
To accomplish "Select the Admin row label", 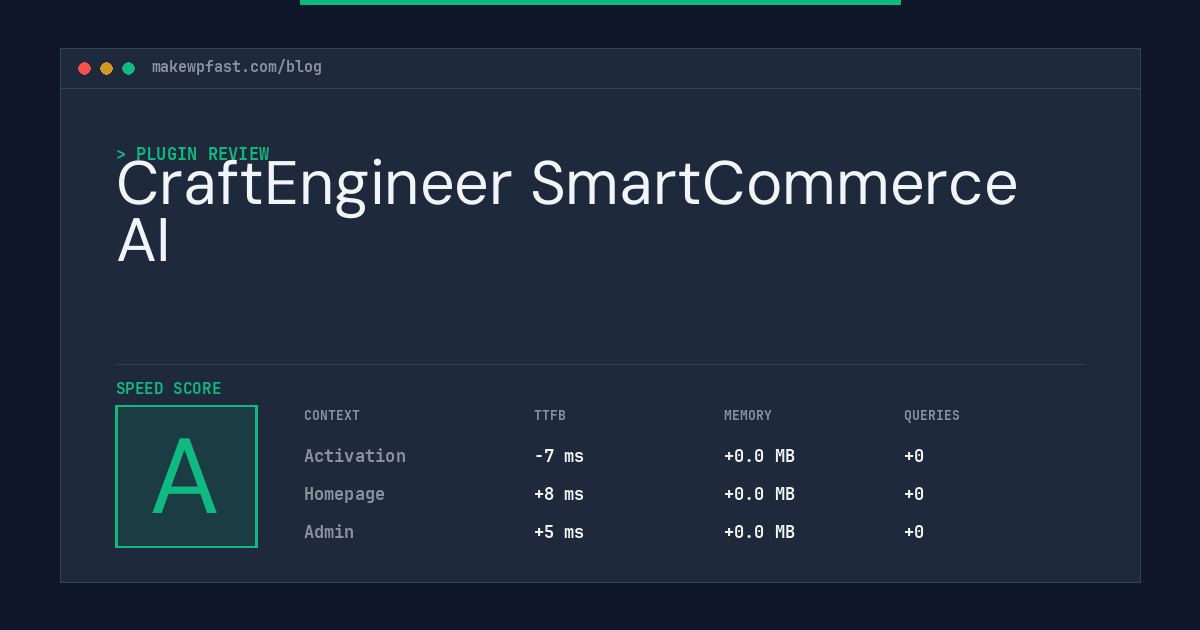I will 329,532.
